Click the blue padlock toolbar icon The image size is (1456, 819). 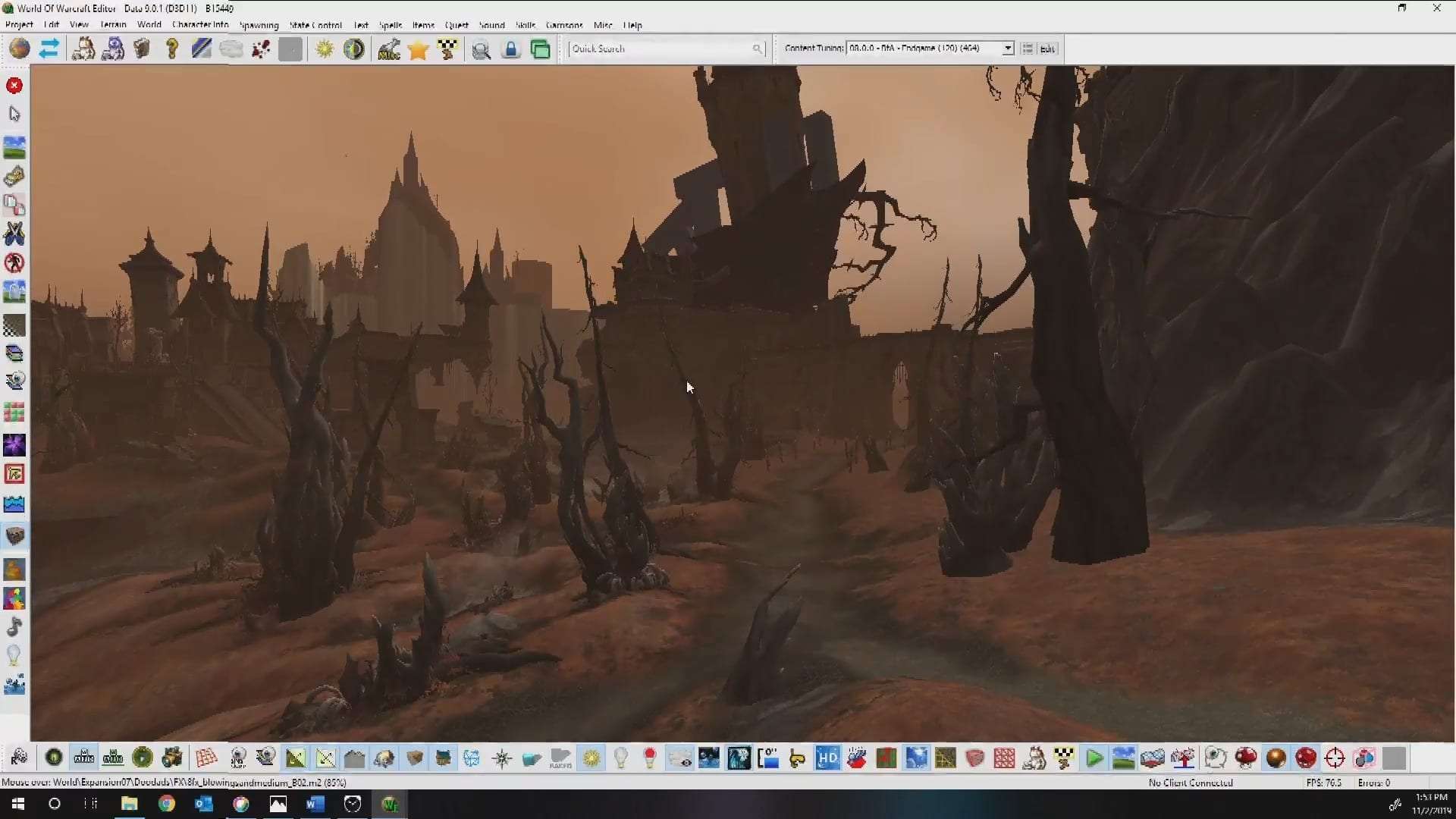(x=510, y=49)
